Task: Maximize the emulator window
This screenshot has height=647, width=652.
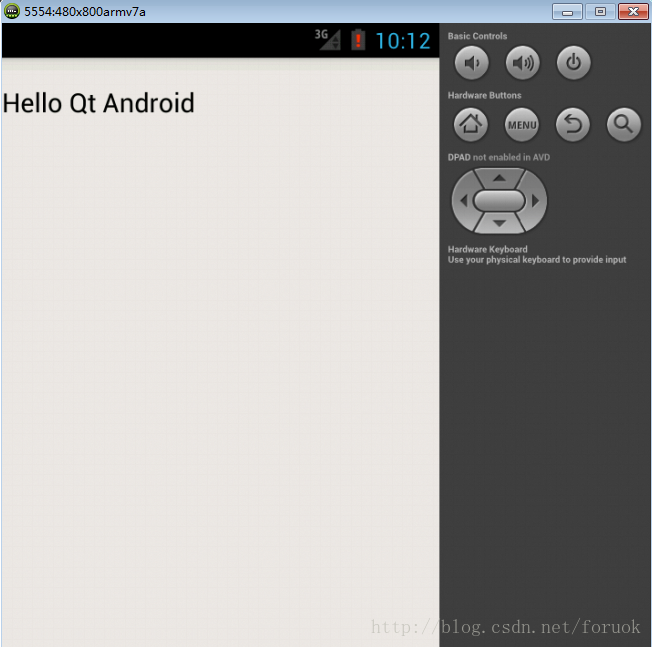Action: tap(600, 12)
